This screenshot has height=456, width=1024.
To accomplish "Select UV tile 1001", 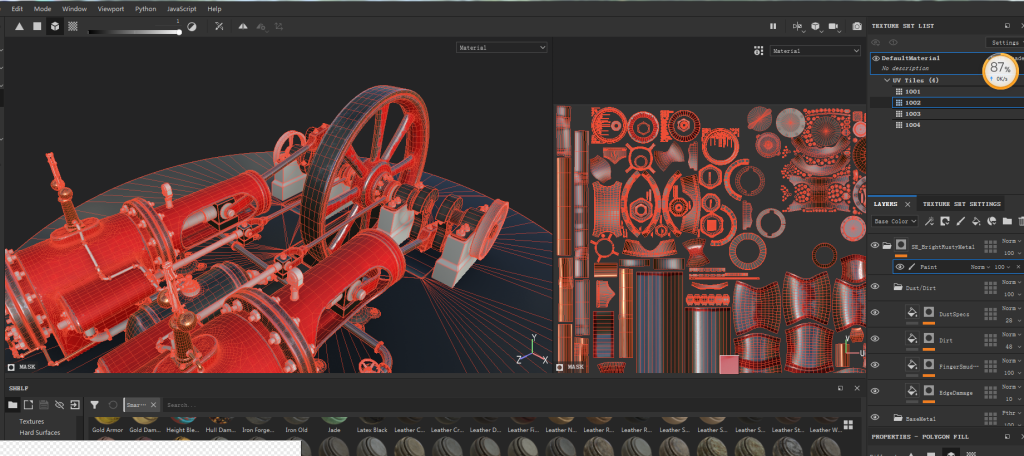I will [912, 91].
